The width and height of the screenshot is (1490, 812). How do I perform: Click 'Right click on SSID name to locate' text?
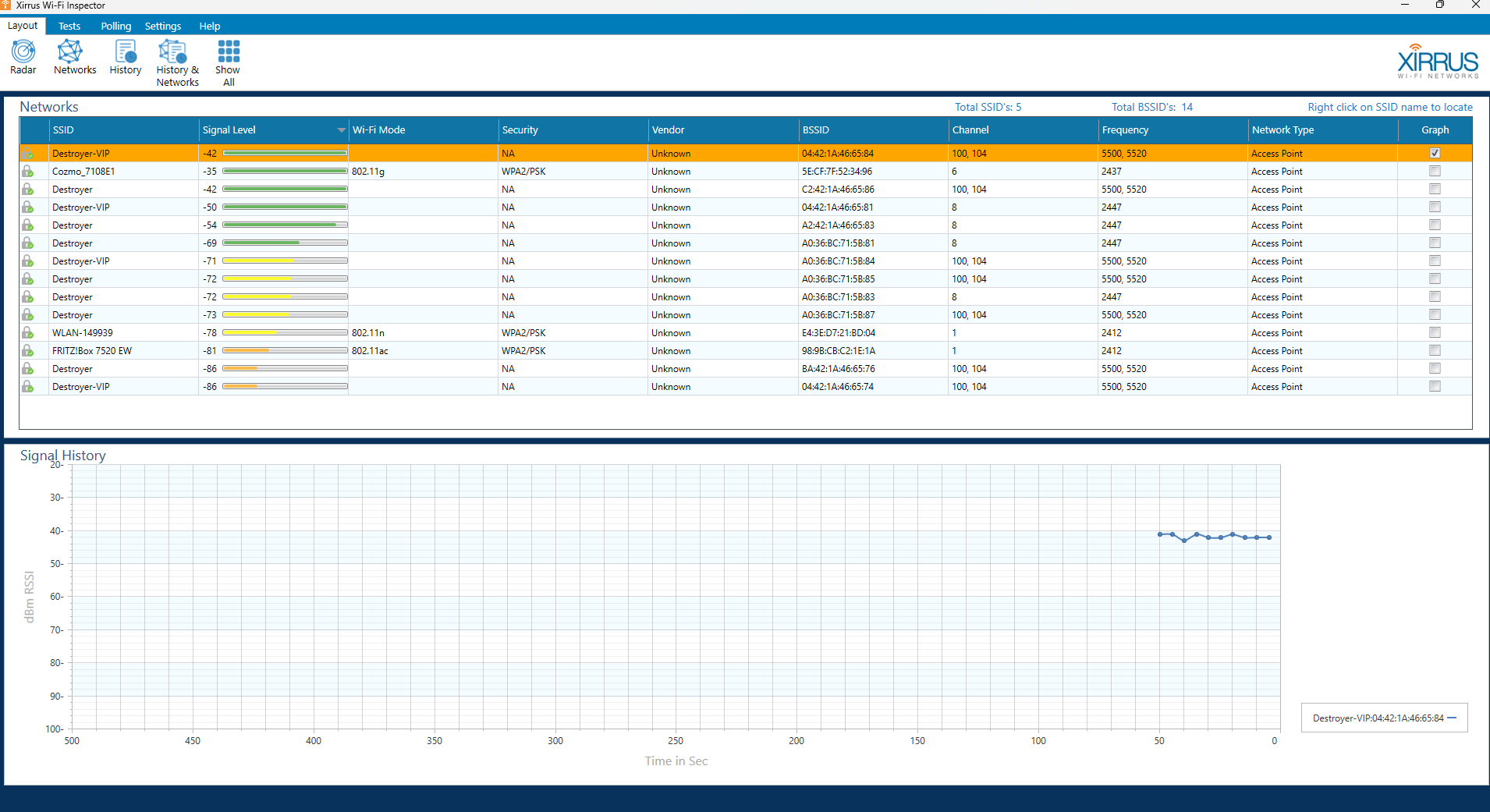[x=1390, y=107]
